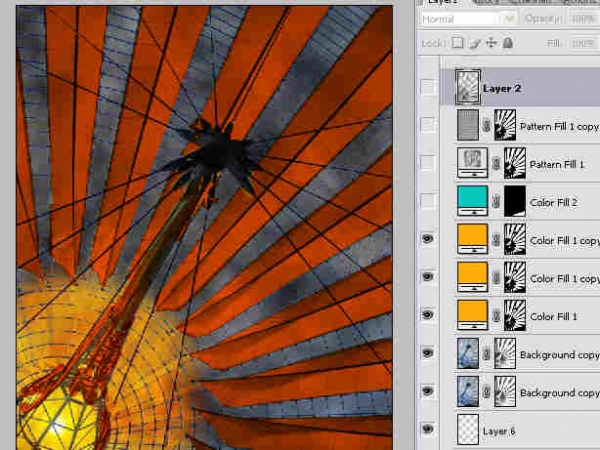Select image thumbnail of Background copy above Layer 6
This screenshot has width=600, height=450.
(468, 391)
